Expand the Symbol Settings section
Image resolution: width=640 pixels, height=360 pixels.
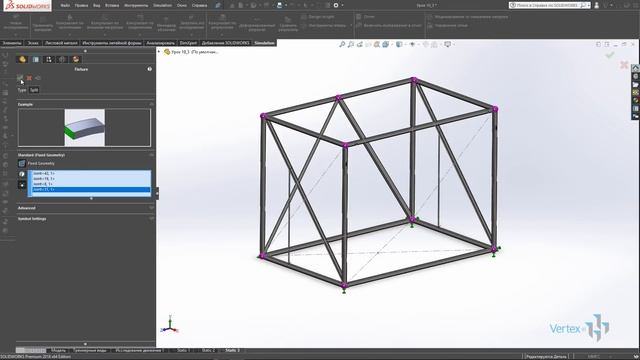pyautogui.click(x=151, y=219)
